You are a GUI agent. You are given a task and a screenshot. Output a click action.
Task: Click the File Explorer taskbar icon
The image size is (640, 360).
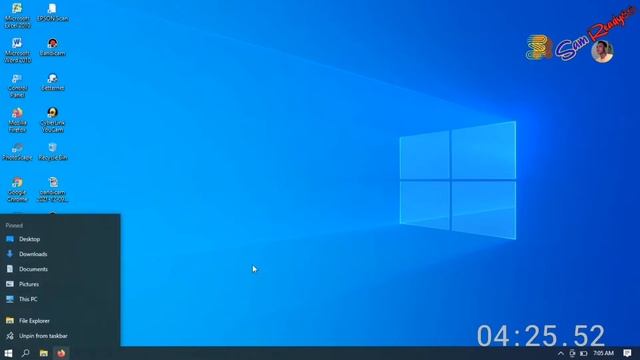click(x=44, y=353)
